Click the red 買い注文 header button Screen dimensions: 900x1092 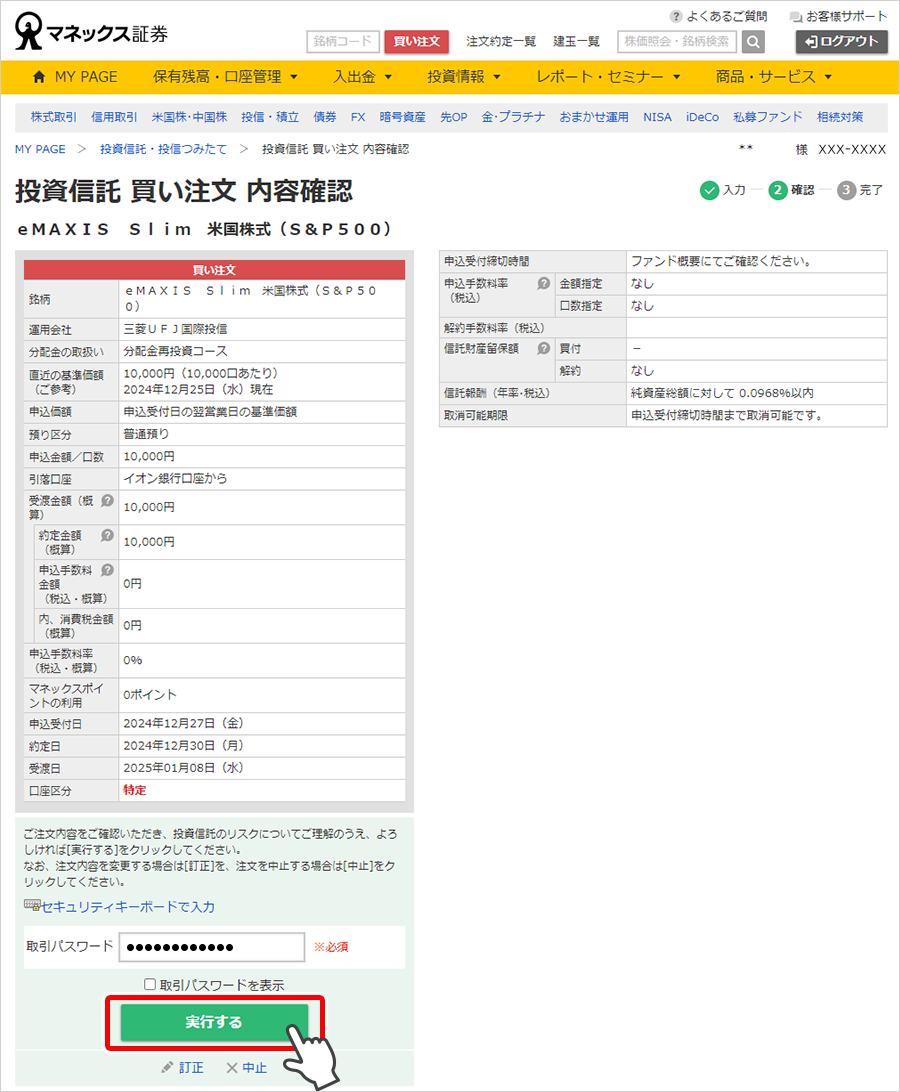[x=417, y=42]
